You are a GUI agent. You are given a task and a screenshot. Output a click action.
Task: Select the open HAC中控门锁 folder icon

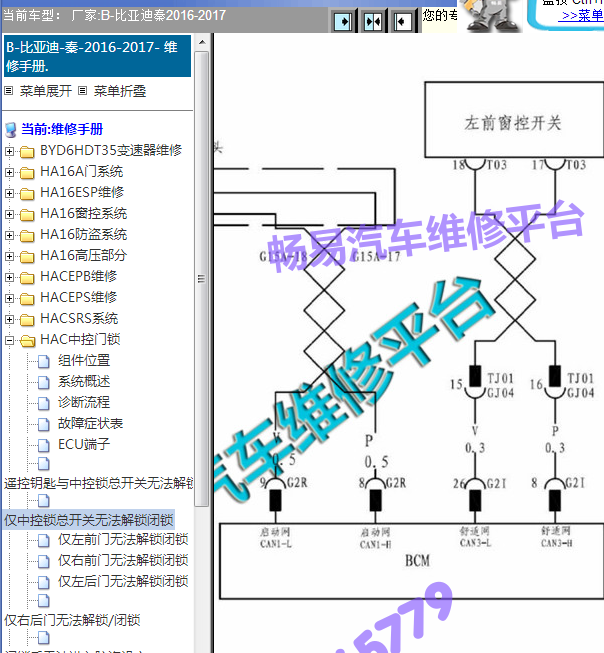[27, 341]
